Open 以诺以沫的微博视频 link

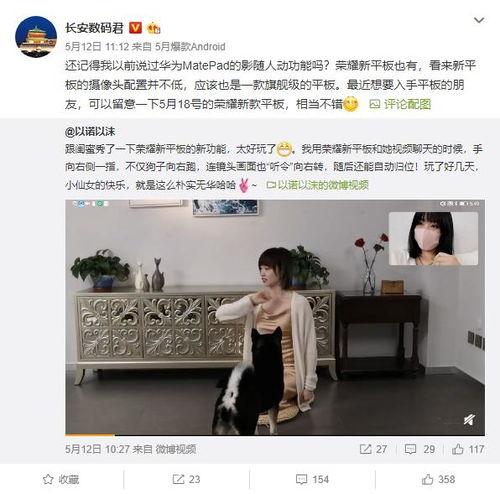pyautogui.click(x=318, y=185)
